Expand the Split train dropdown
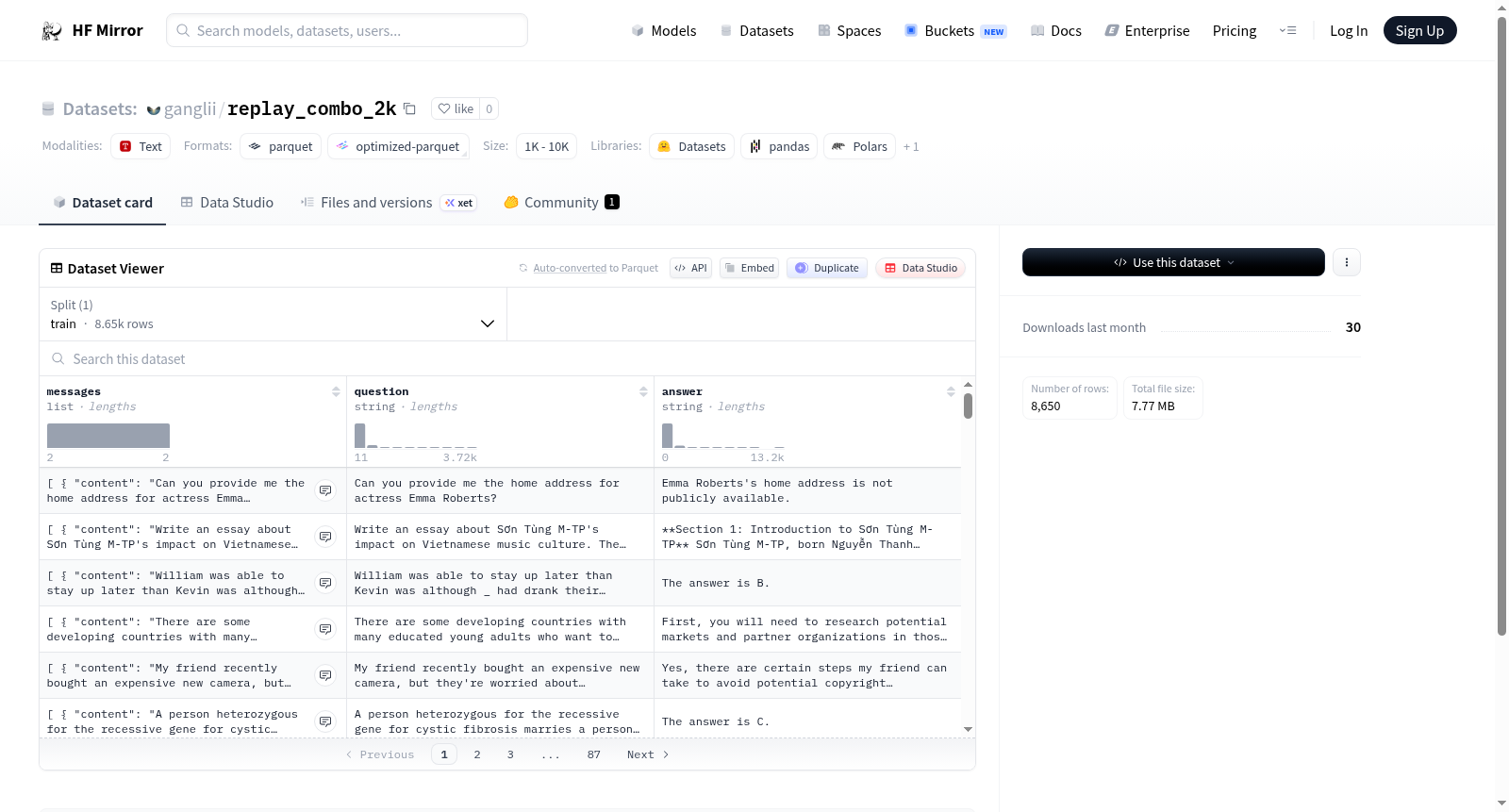 [273, 314]
